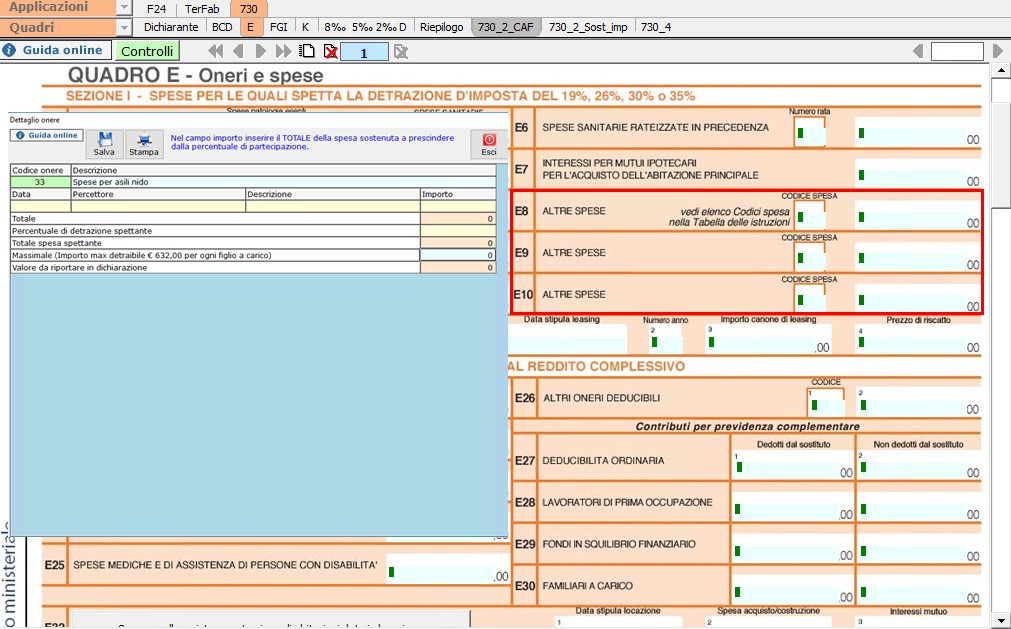
Task: Open the 730_2_CAF tab
Action: (506, 27)
